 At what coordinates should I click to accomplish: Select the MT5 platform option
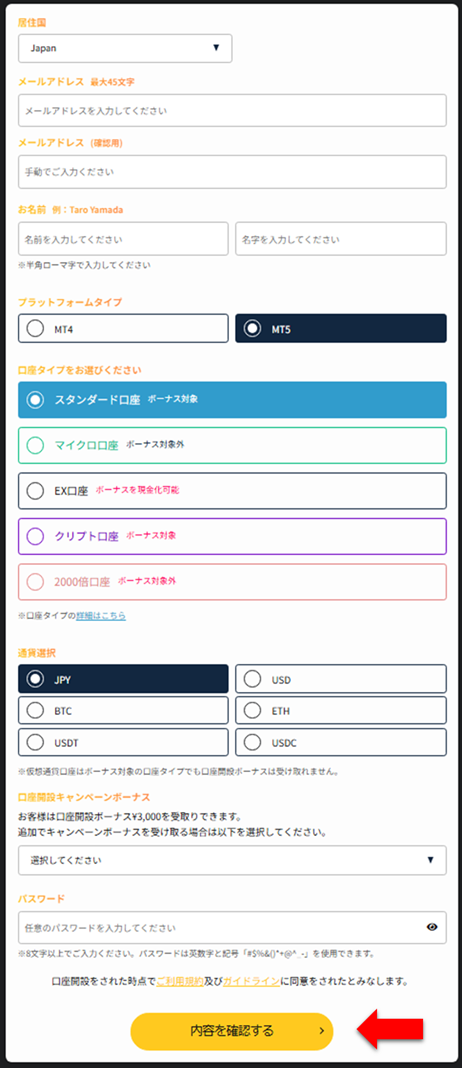pyautogui.click(x=341, y=328)
